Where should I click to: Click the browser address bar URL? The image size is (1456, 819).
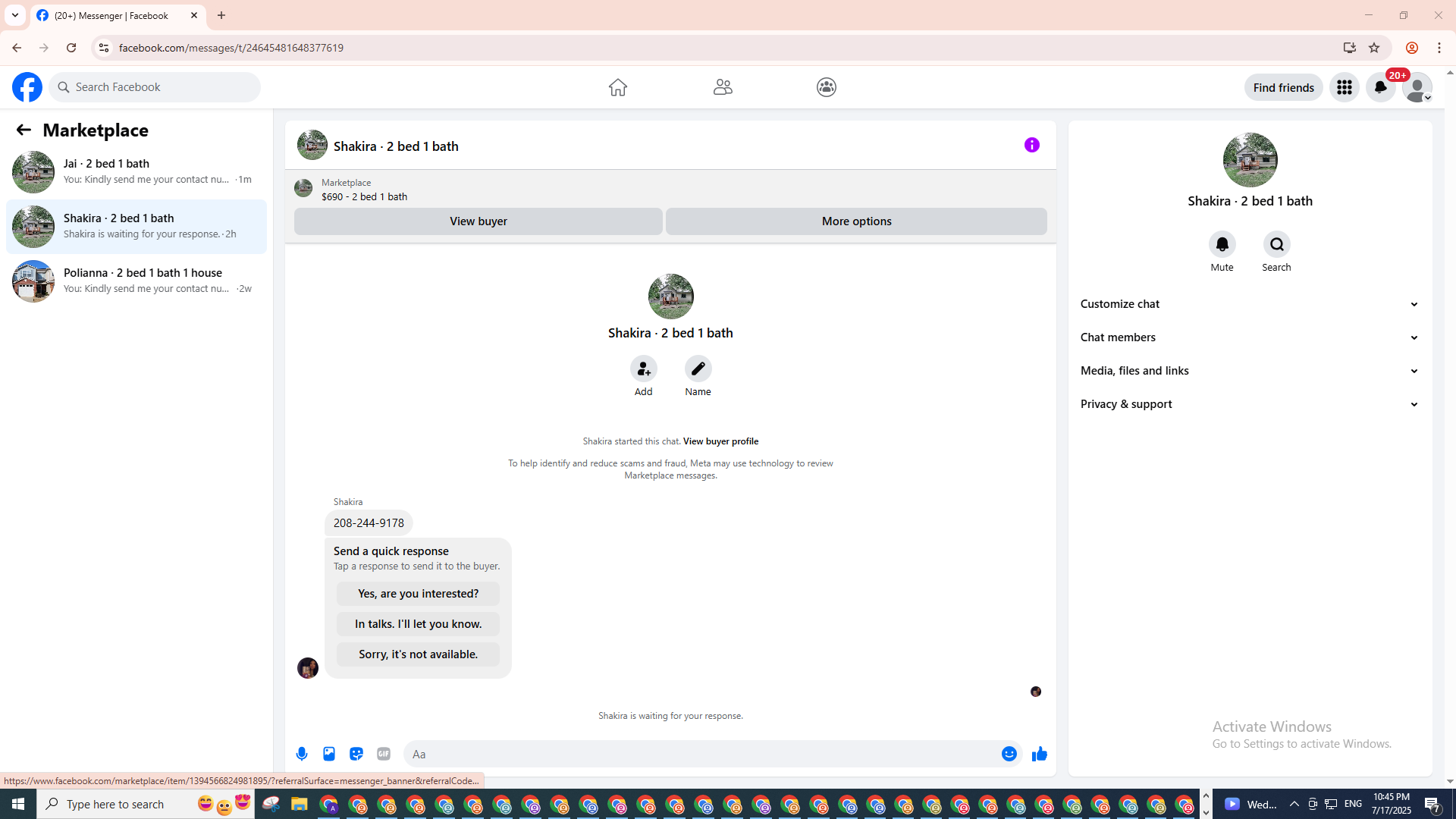tap(231, 48)
